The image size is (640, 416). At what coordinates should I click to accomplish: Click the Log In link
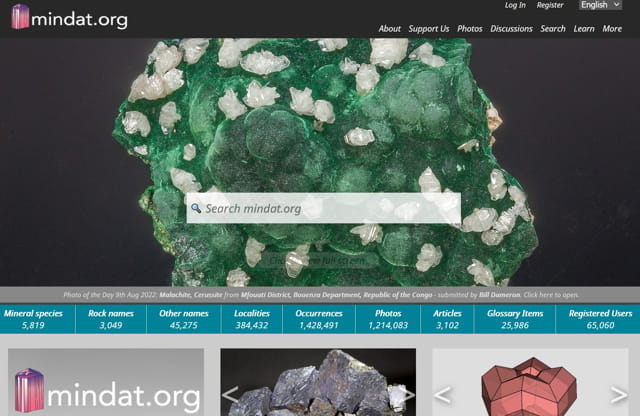tap(515, 6)
